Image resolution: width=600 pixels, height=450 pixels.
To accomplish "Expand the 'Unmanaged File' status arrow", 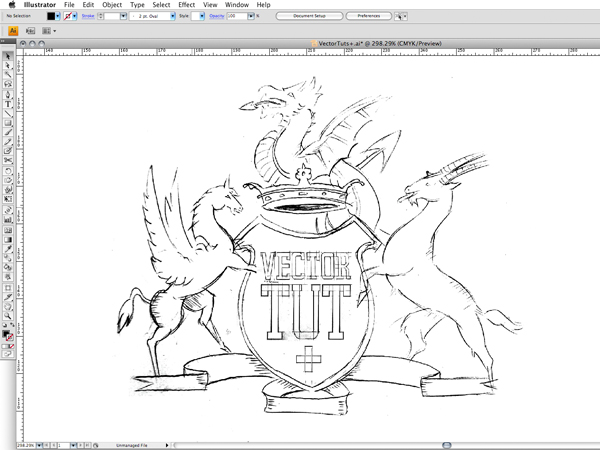I will [x=167, y=445].
